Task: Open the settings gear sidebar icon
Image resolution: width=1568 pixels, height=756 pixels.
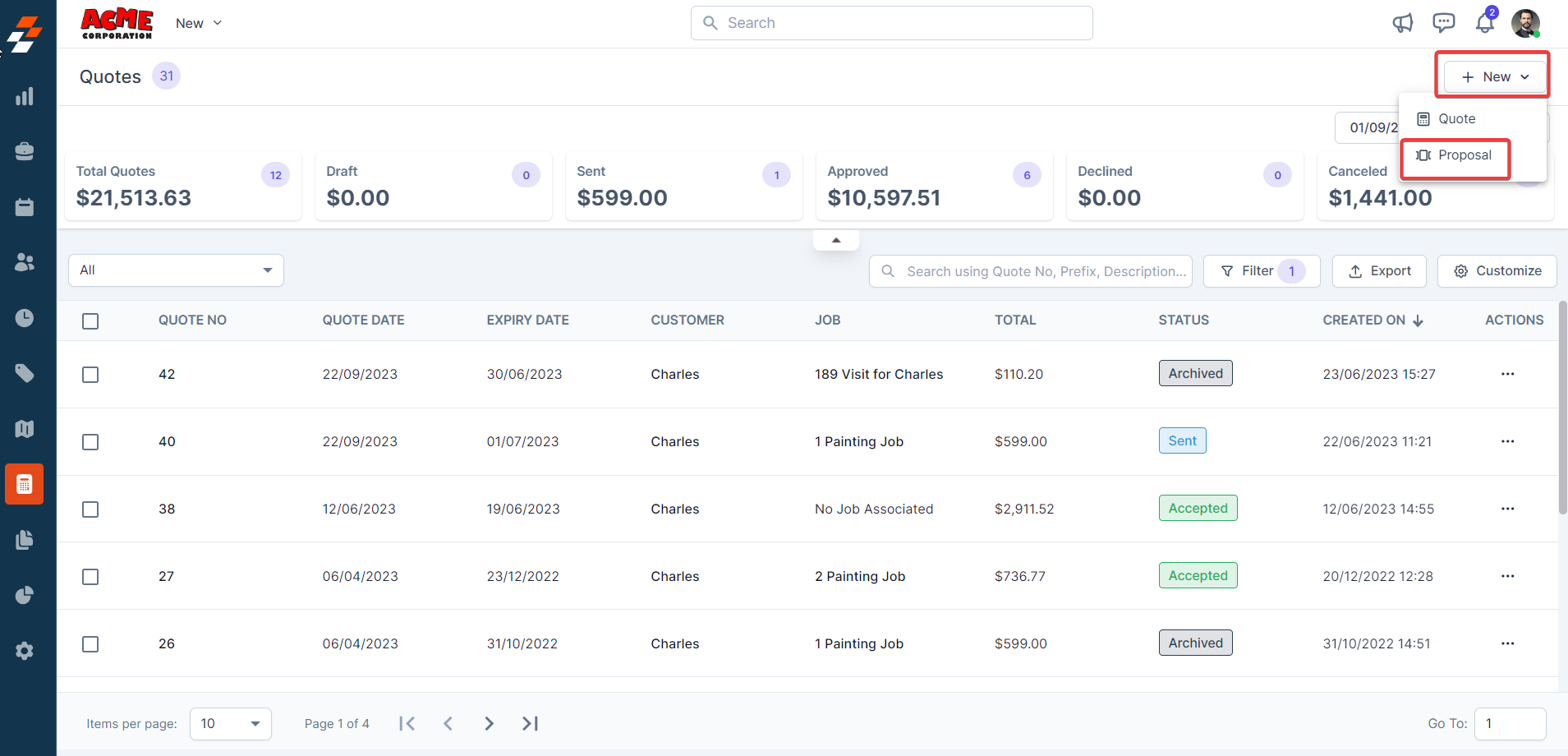Action: pyautogui.click(x=25, y=651)
